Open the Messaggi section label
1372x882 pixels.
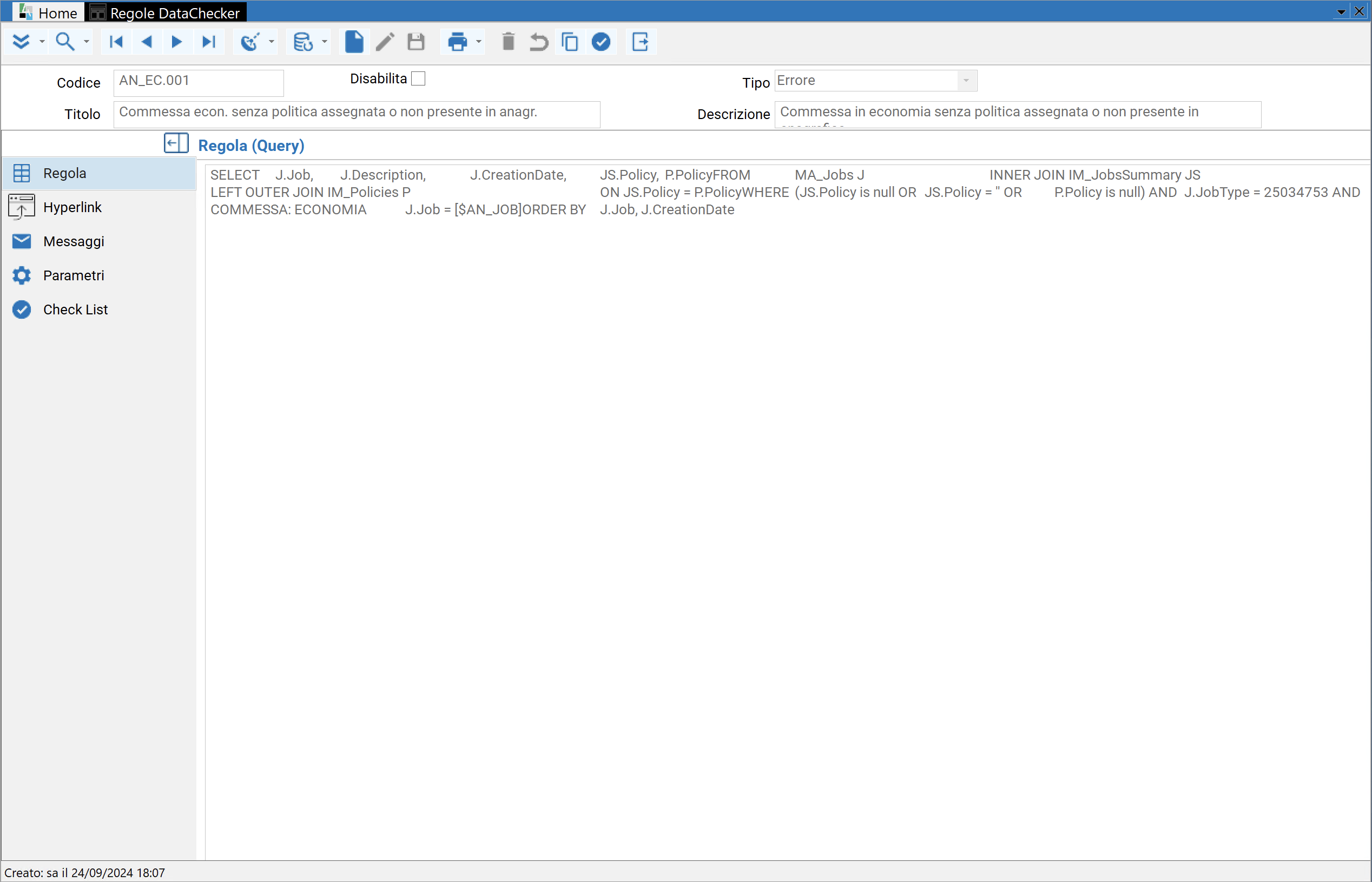[x=74, y=241]
